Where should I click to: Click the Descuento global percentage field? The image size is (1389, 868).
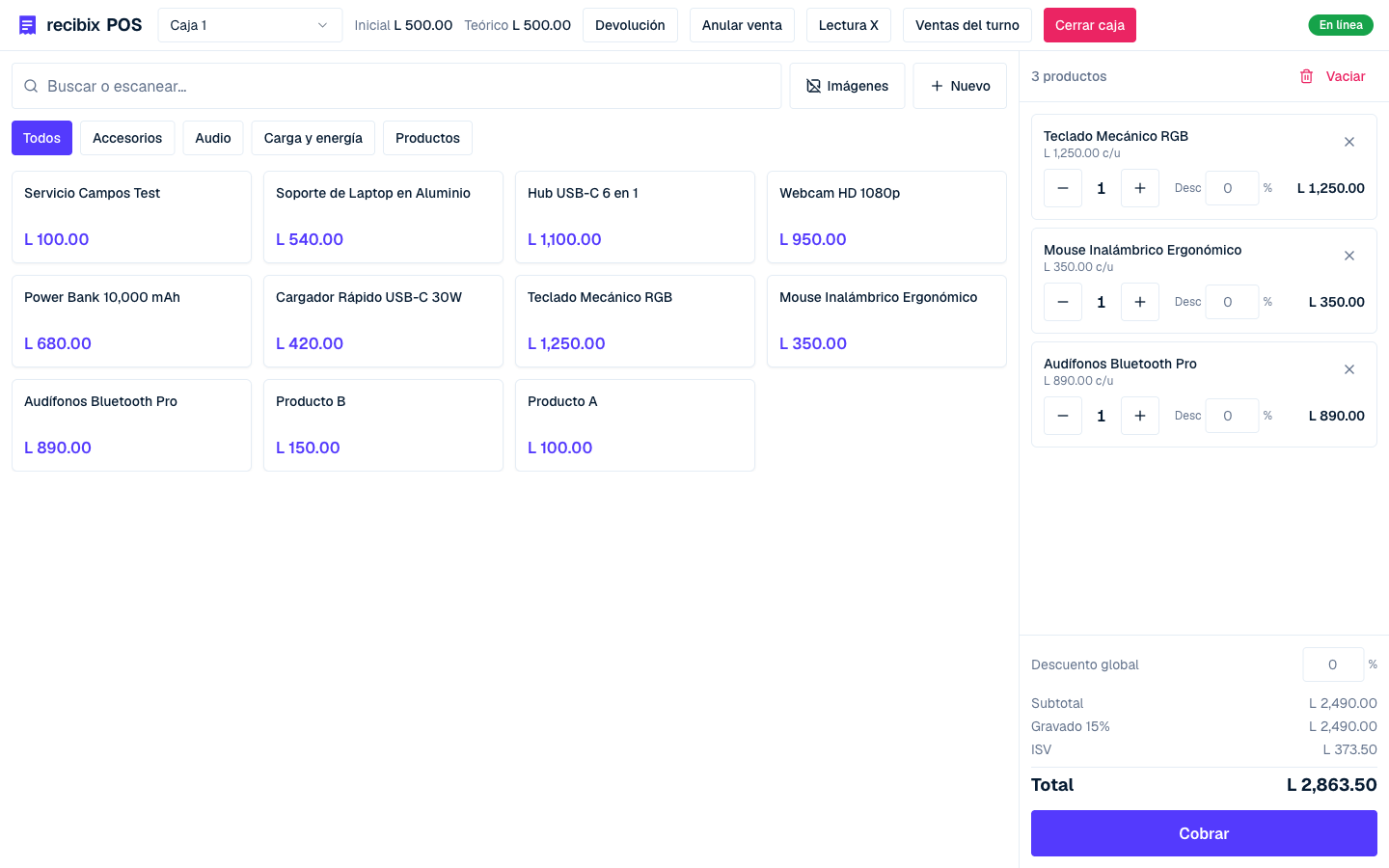(x=1333, y=665)
